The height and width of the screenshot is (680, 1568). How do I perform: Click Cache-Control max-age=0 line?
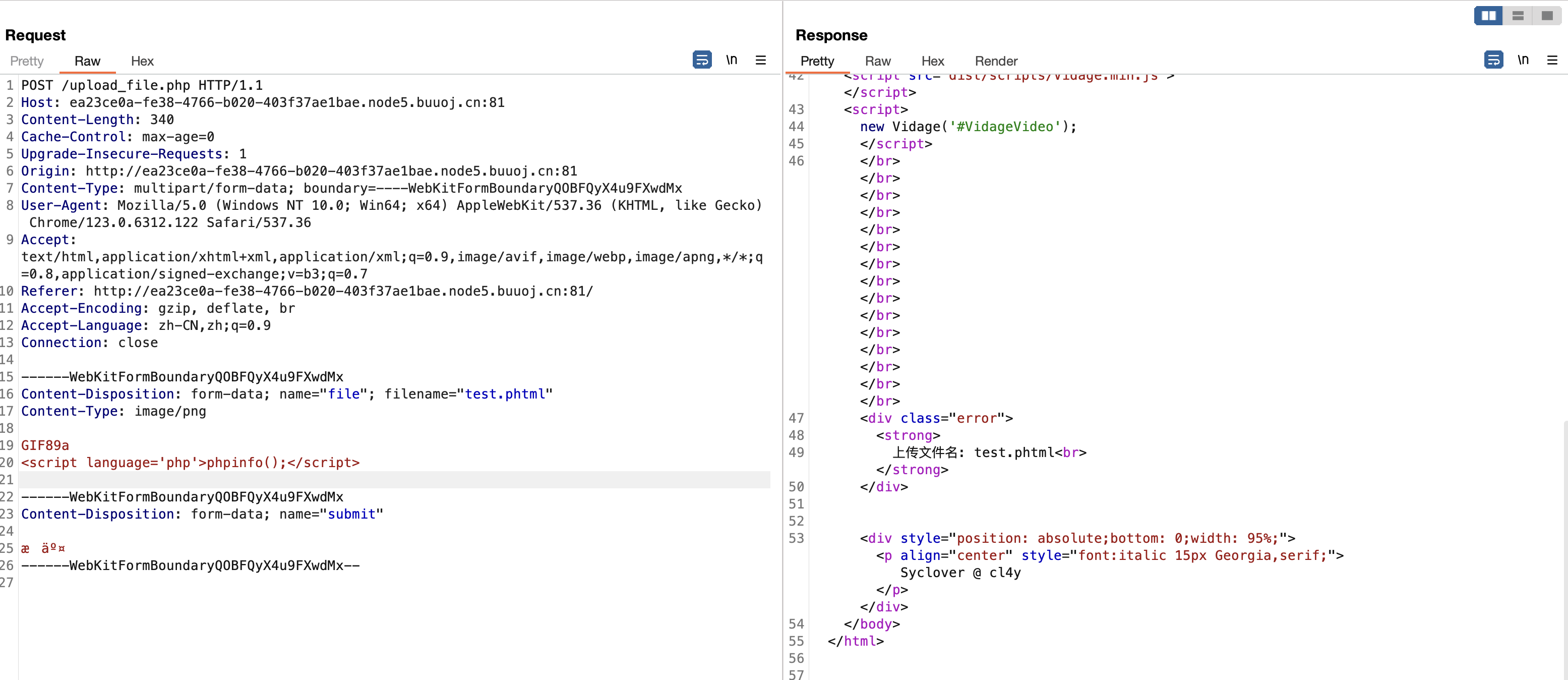click(x=117, y=136)
